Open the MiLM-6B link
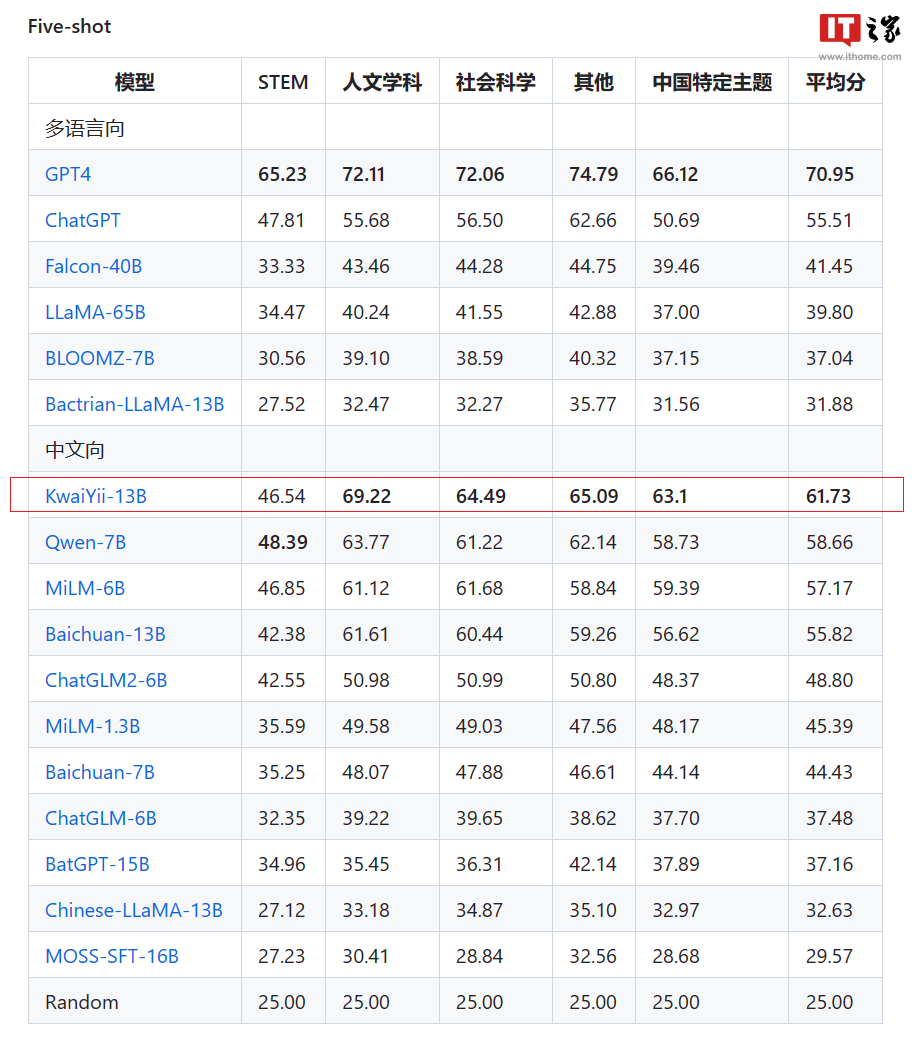This screenshot has width=915, height=1043. (x=80, y=587)
